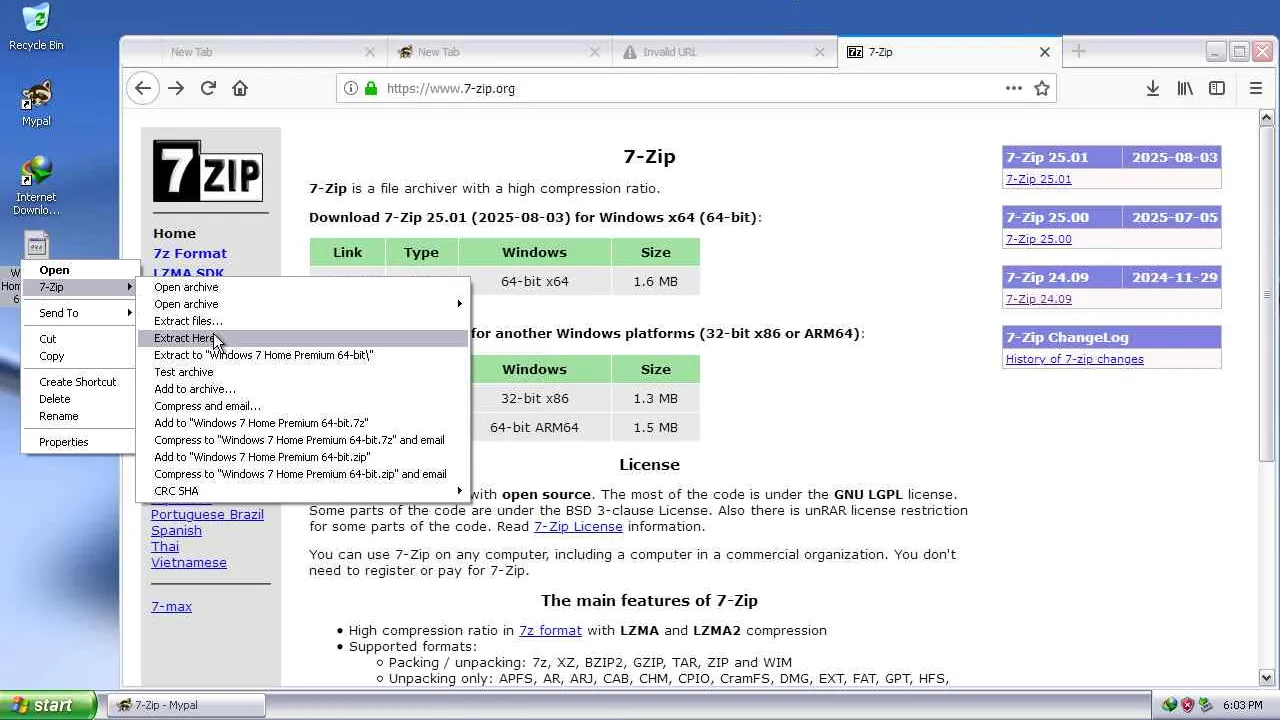Click the Start button on the taskbar
Screen dimensions: 1280x720
(x=48, y=705)
